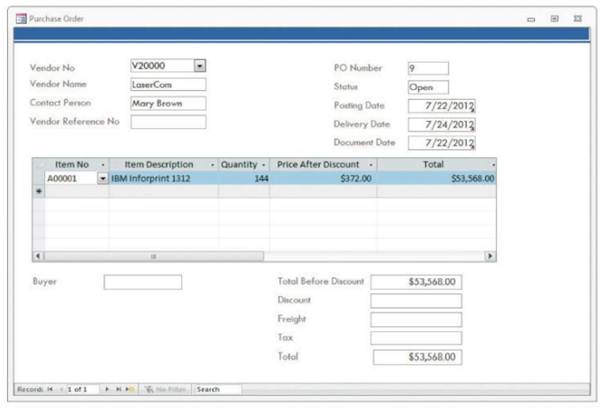
Task: Close the Purchase Order window
Action: pos(578,18)
